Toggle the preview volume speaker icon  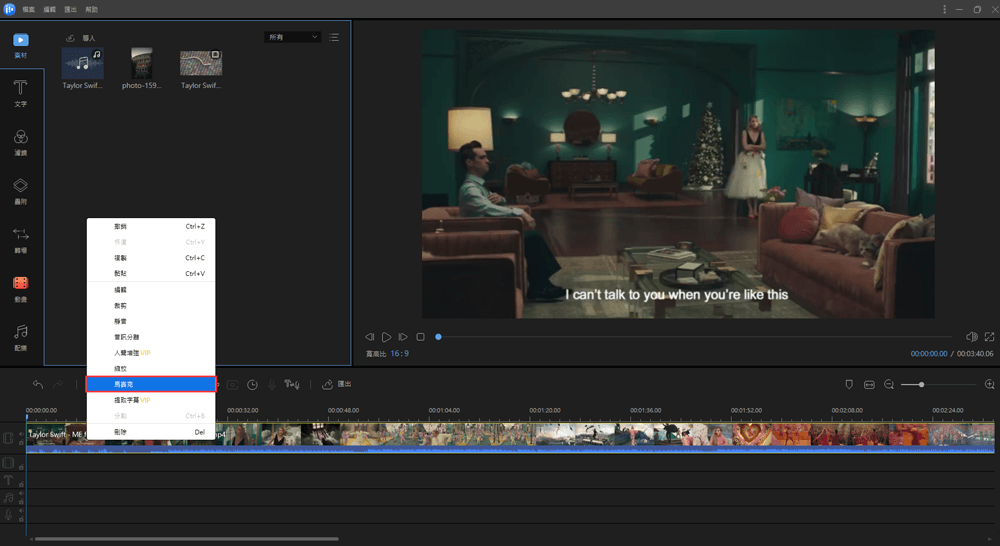(971, 337)
